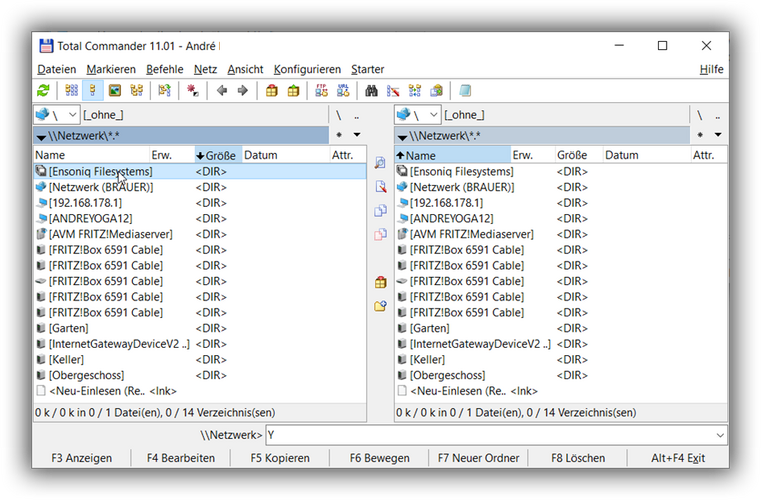Click the F8 Löschen button

coord(578,458)
